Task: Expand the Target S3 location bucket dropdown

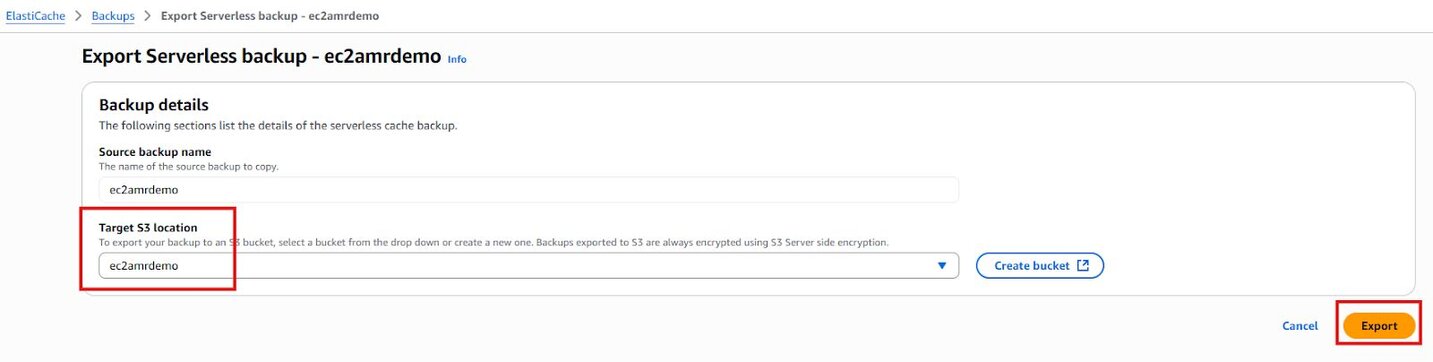Action: [x=528, y=266]
